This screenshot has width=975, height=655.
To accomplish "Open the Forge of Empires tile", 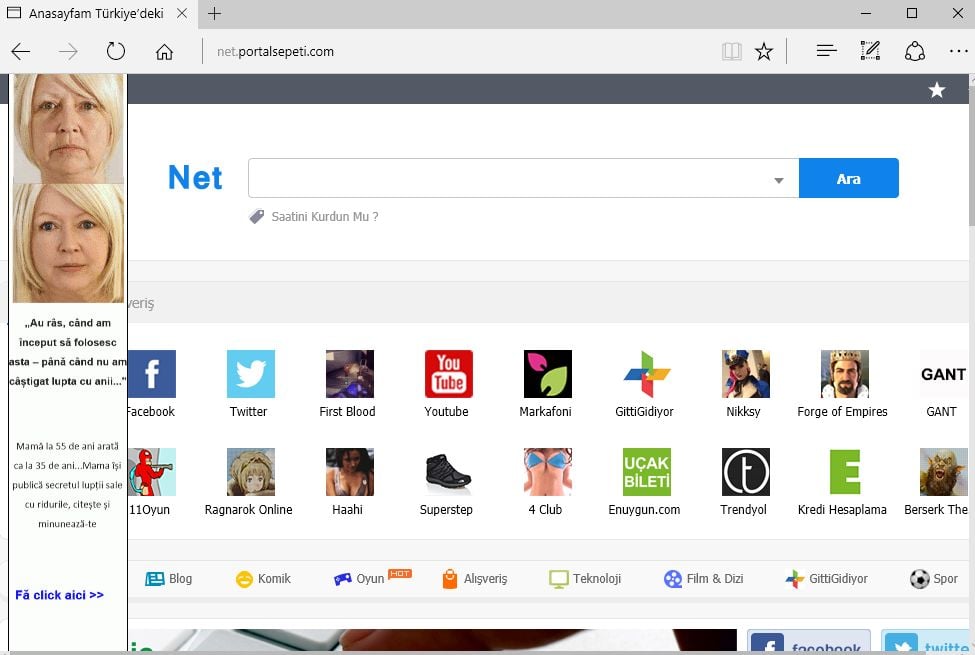I will (844, 374).
